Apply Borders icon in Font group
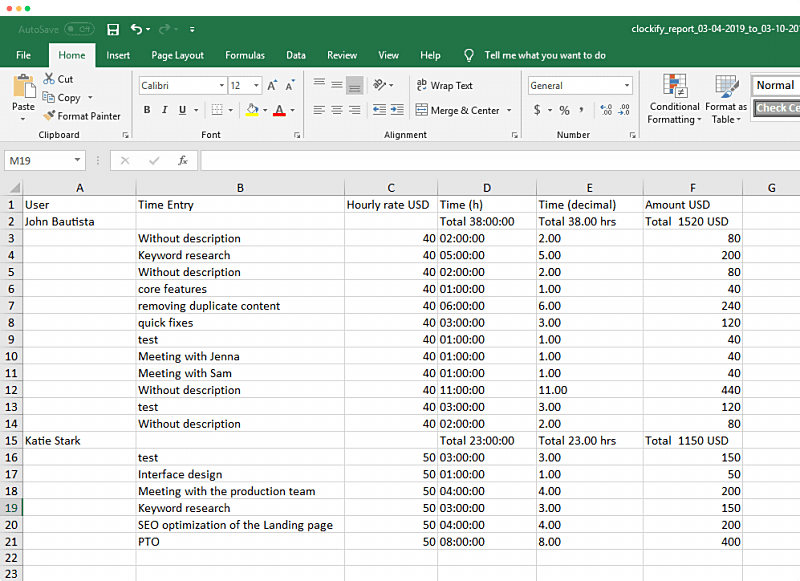The image size is (800, 581). point(217,110)
